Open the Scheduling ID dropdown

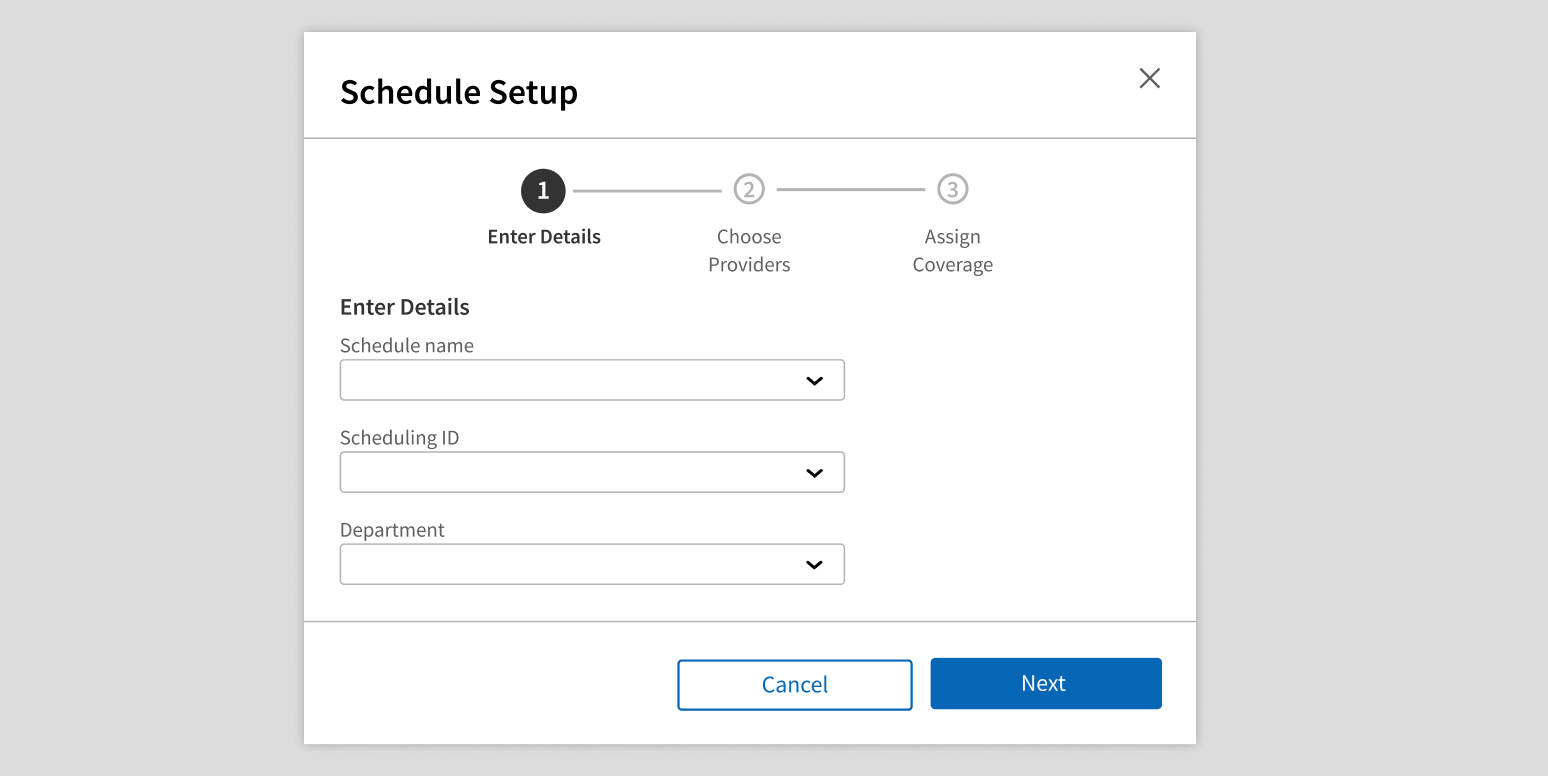click(592, 472)
